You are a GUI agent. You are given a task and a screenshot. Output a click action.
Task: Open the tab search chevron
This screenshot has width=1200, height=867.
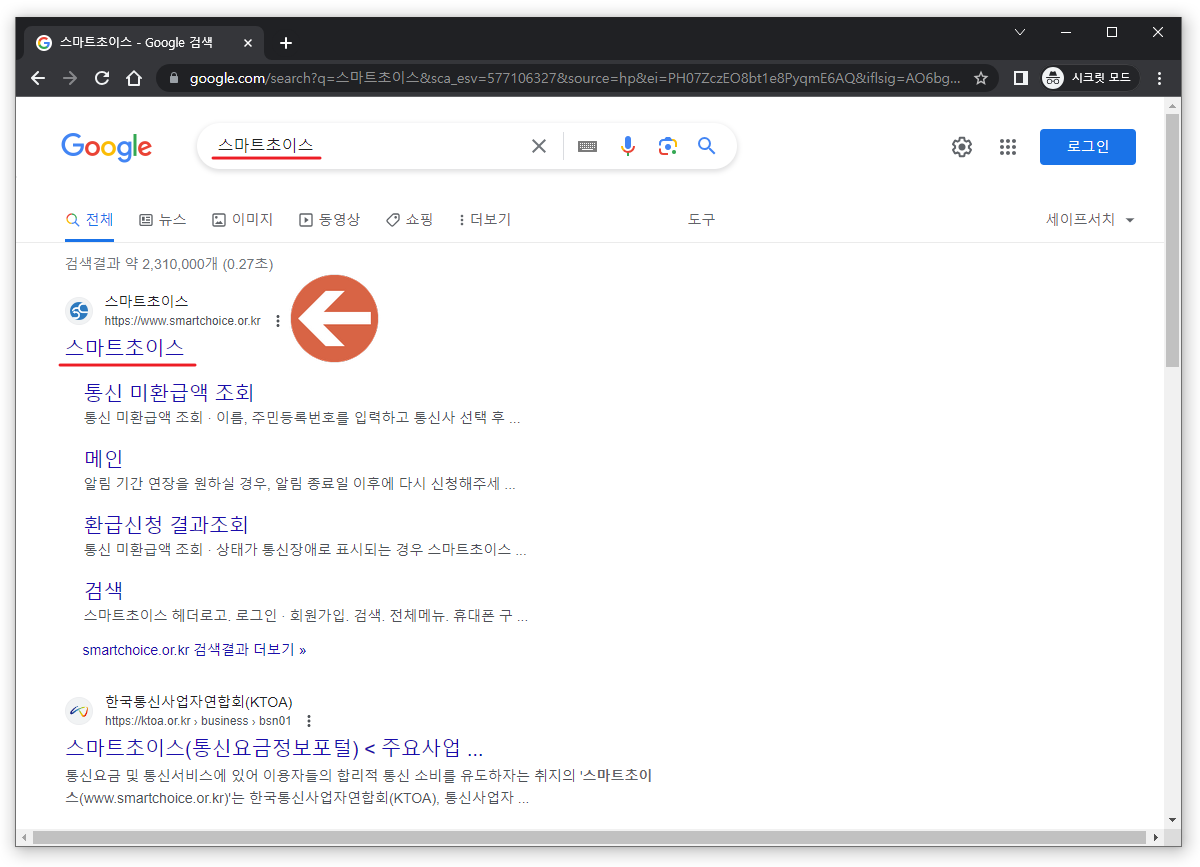[1020, 32]
